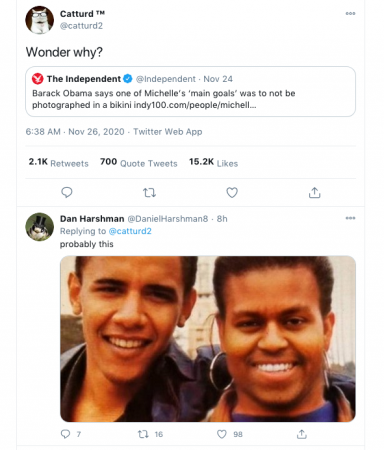Share Dan Harshman's reply

pos(302,434)
